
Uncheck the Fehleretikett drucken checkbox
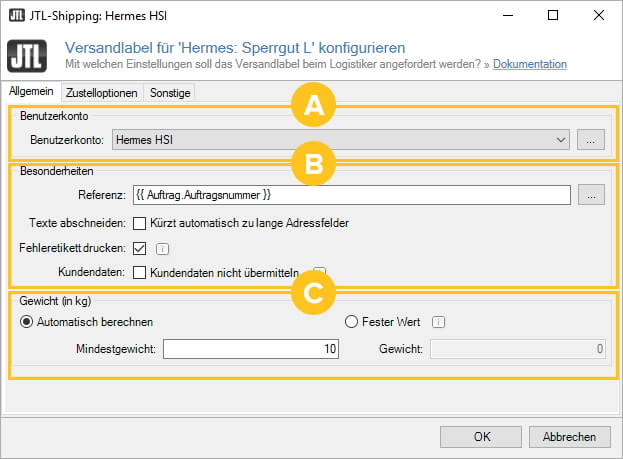(140, 248)
